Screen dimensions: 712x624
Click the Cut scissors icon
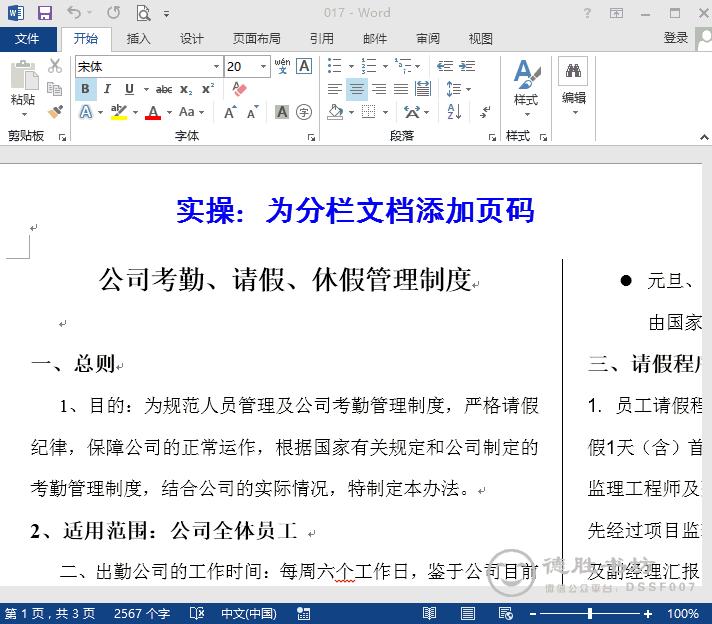point(55,66)
